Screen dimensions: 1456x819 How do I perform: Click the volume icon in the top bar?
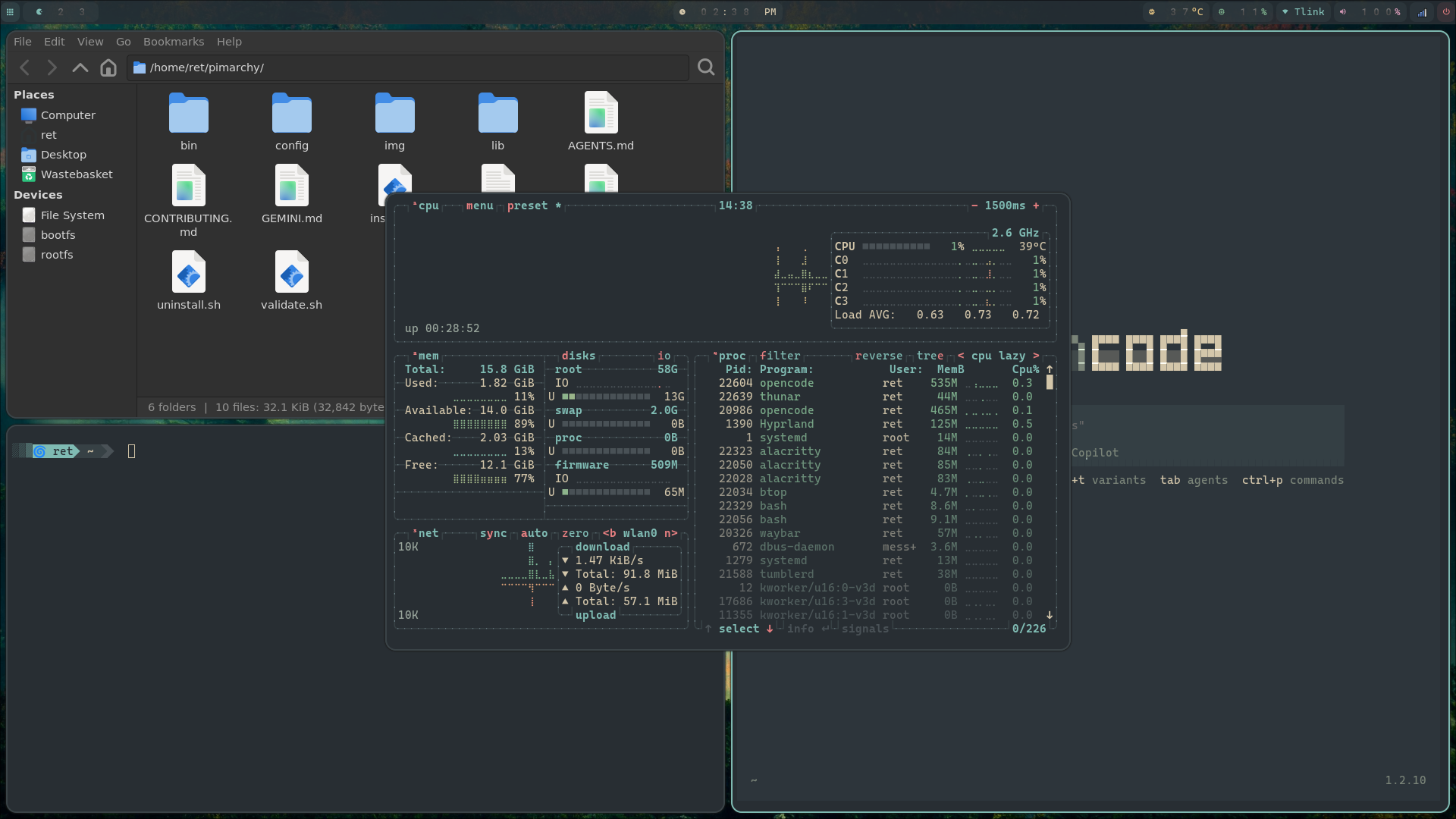coord(1342,11)
